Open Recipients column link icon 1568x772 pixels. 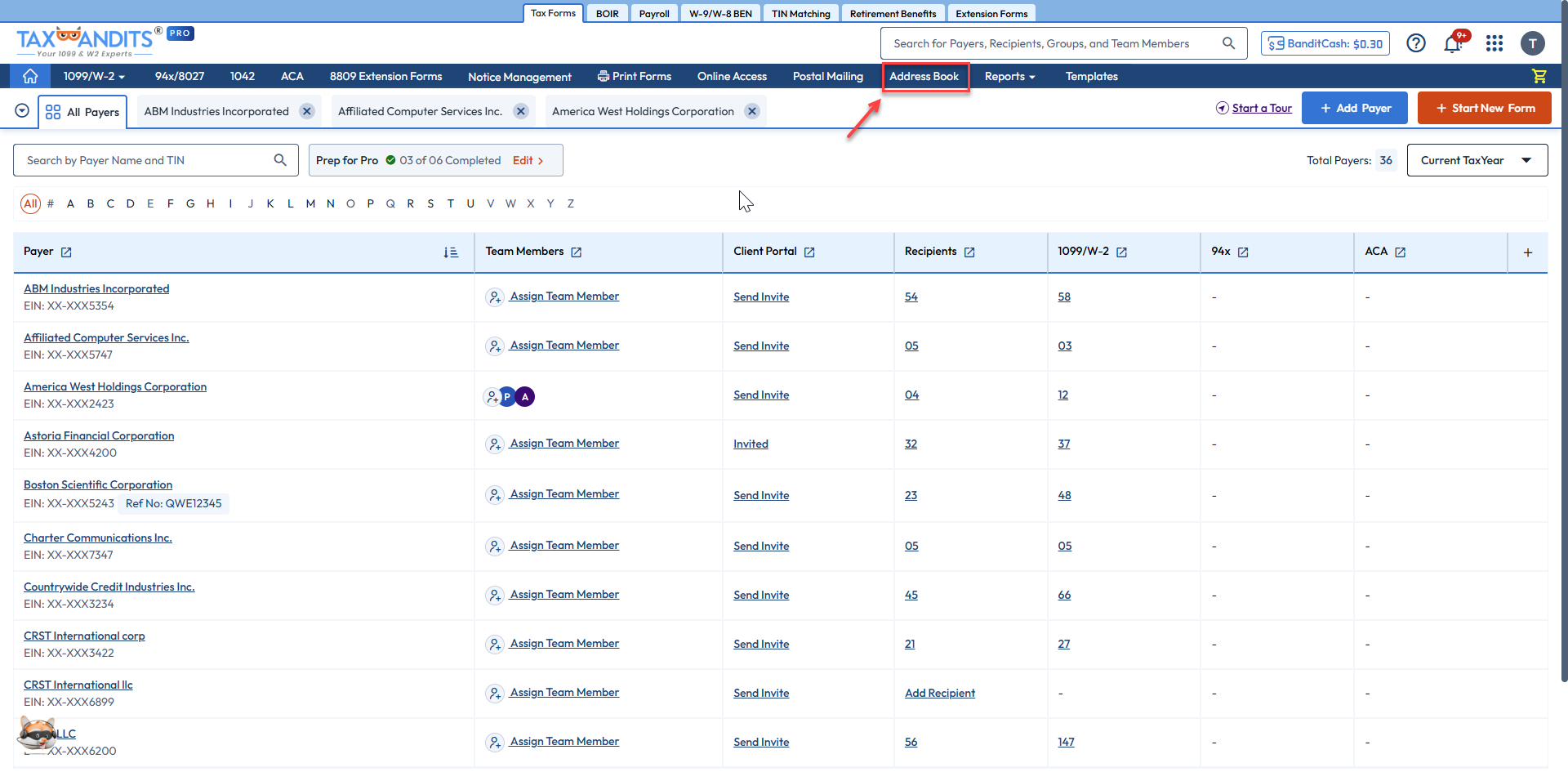coord(969,252)
